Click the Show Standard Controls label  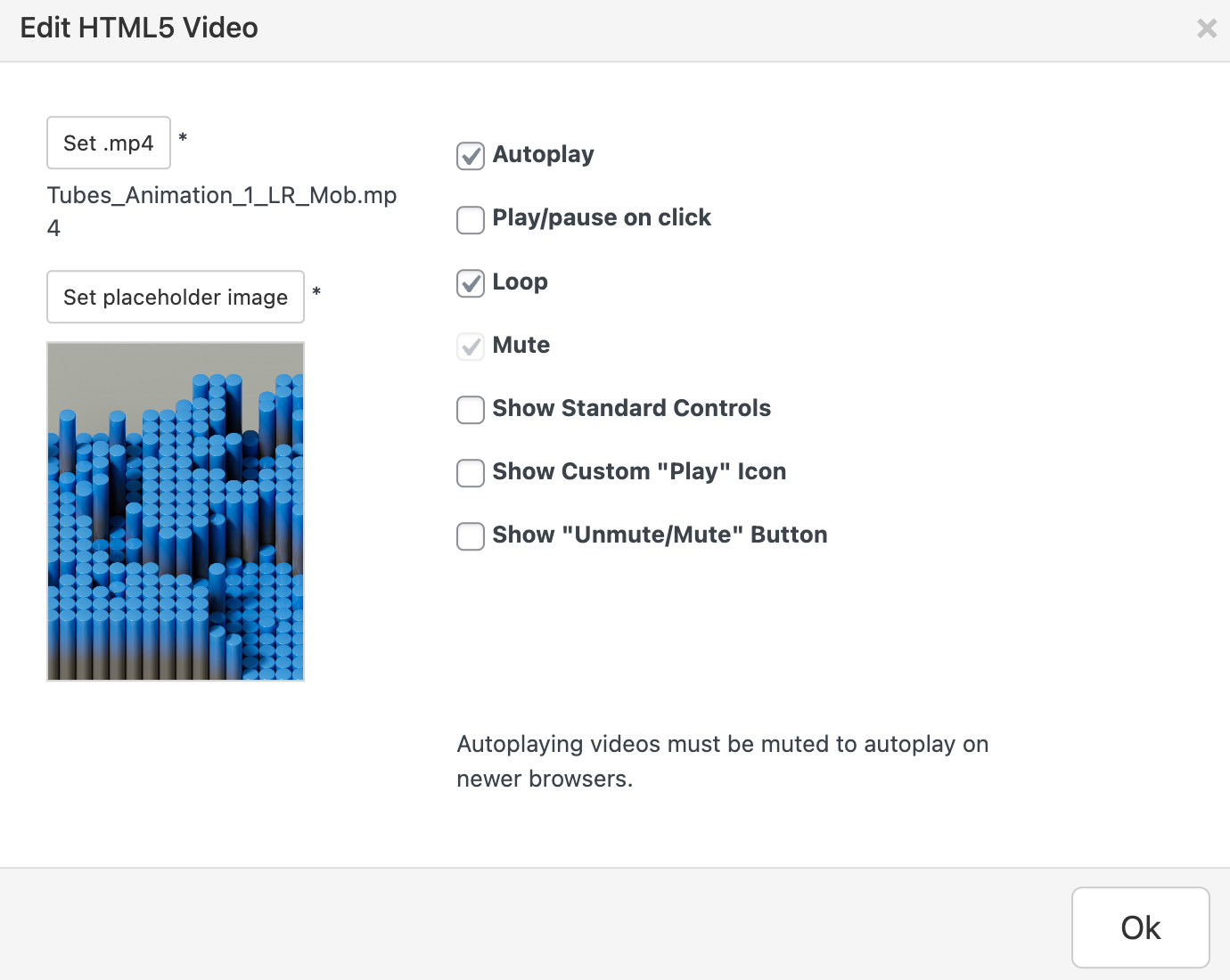(631, 409)
